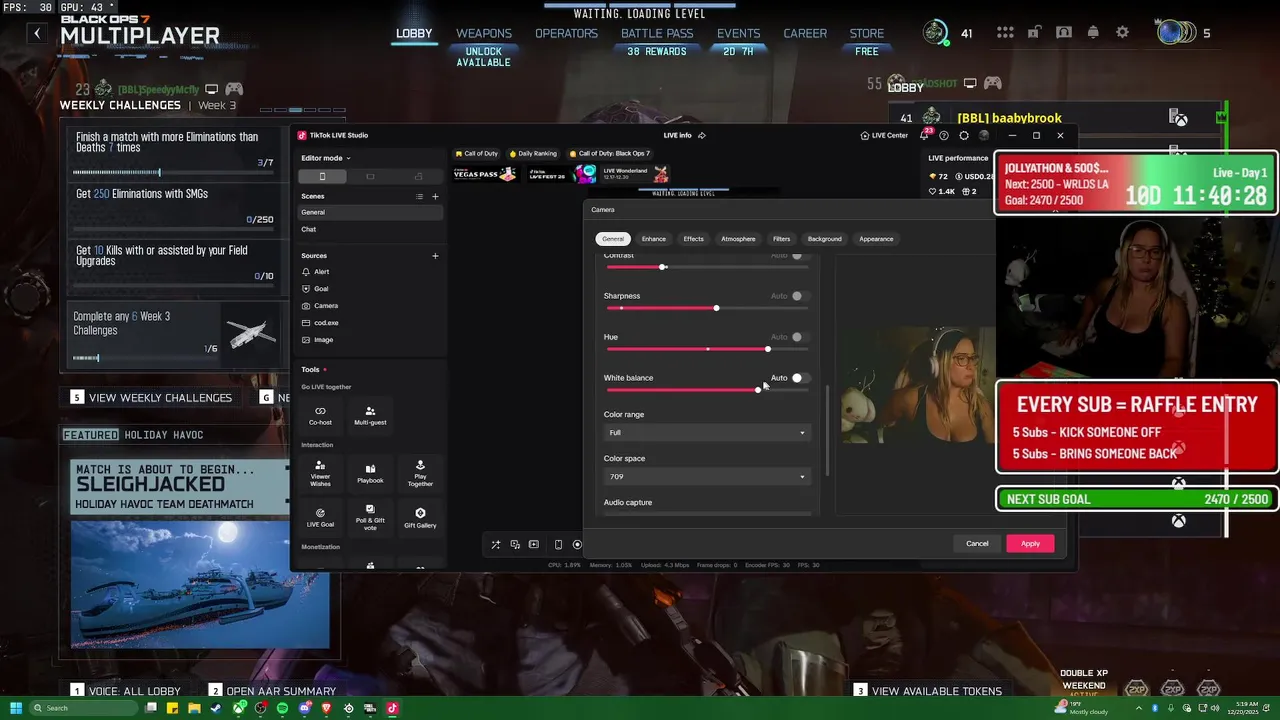
Task: Add a new scene with plus icon
Action: click(435, 197)
